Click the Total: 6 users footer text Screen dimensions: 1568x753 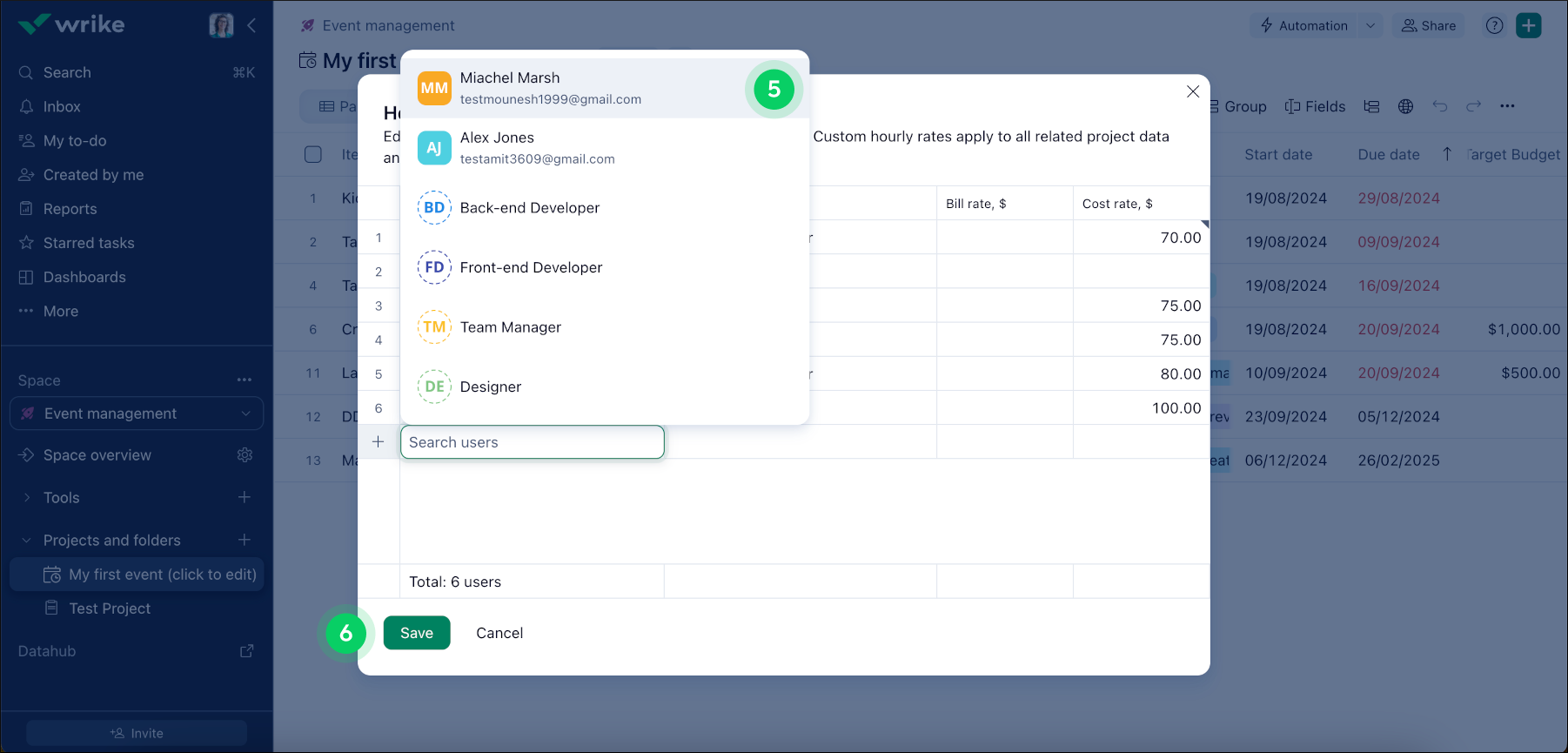455,582
